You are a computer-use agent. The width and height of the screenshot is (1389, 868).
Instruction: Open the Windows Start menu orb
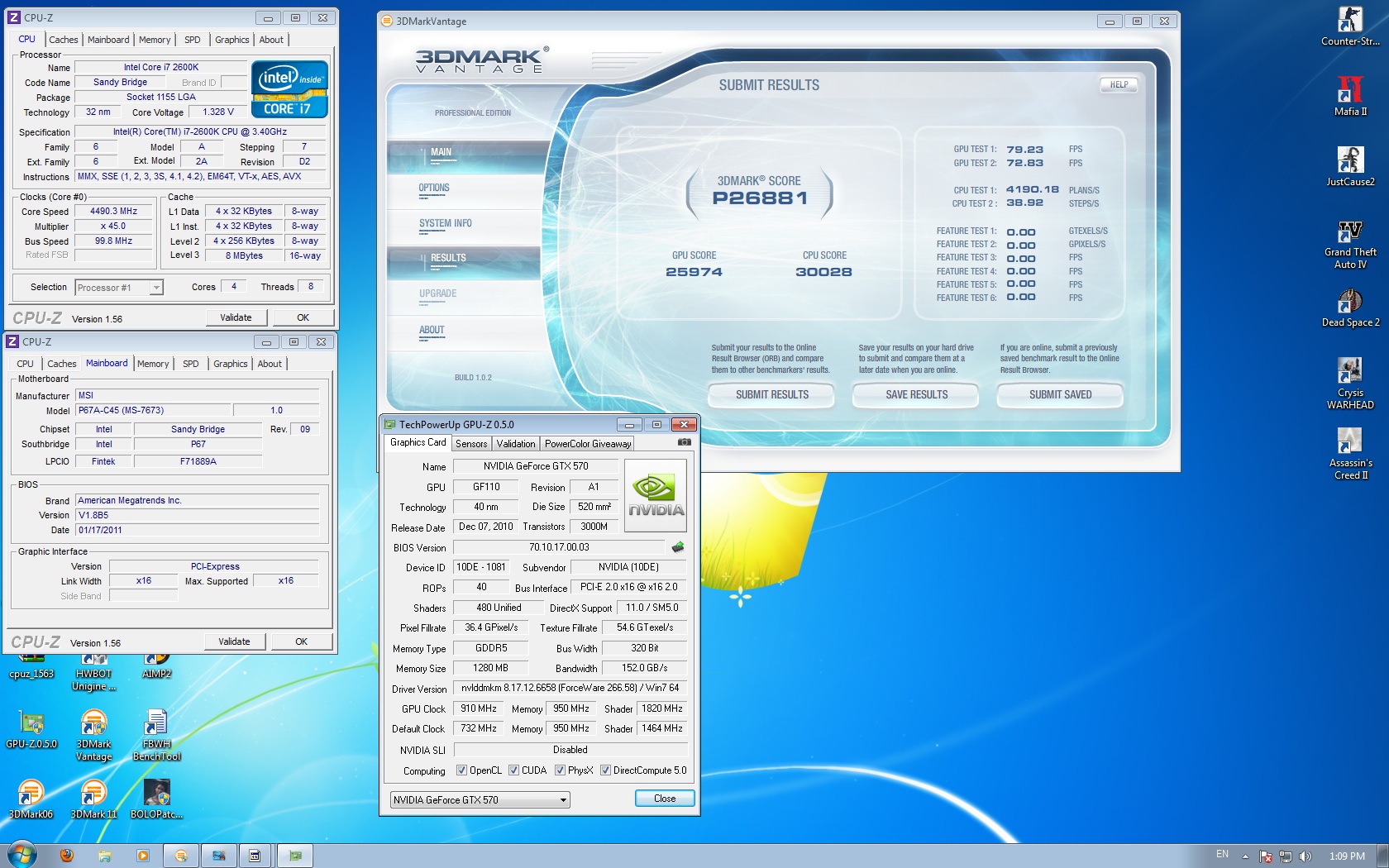tap(22, 855)
